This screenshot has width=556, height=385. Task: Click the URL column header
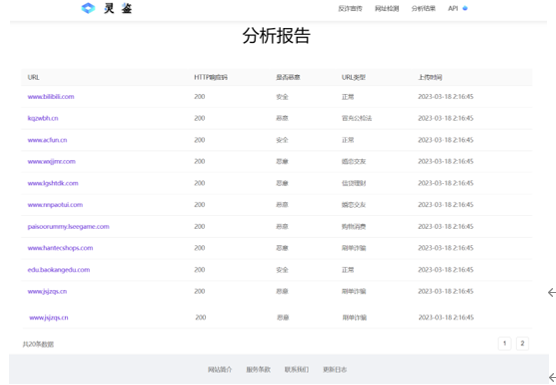click(33, 77)
